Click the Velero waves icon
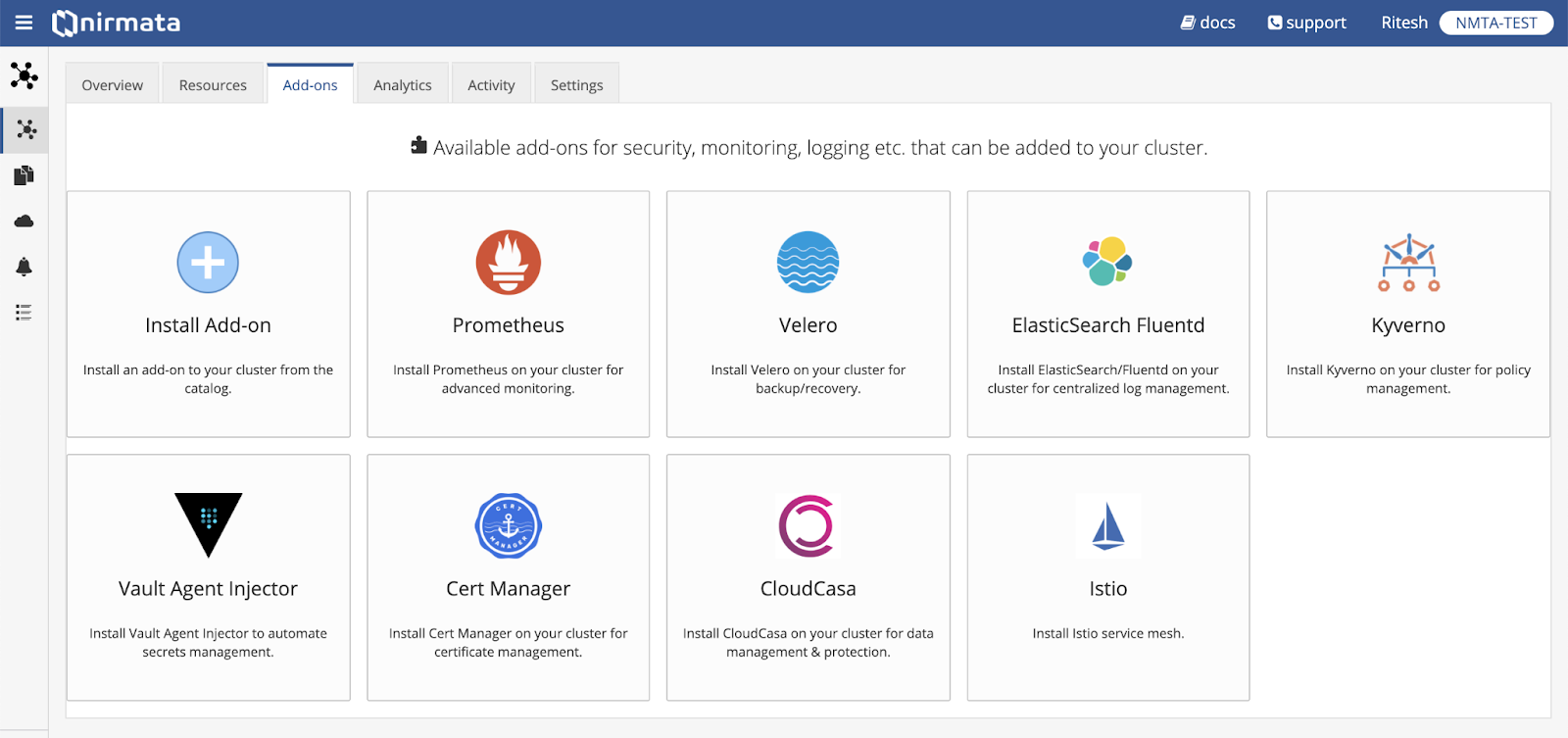 [x=808, y=263]
